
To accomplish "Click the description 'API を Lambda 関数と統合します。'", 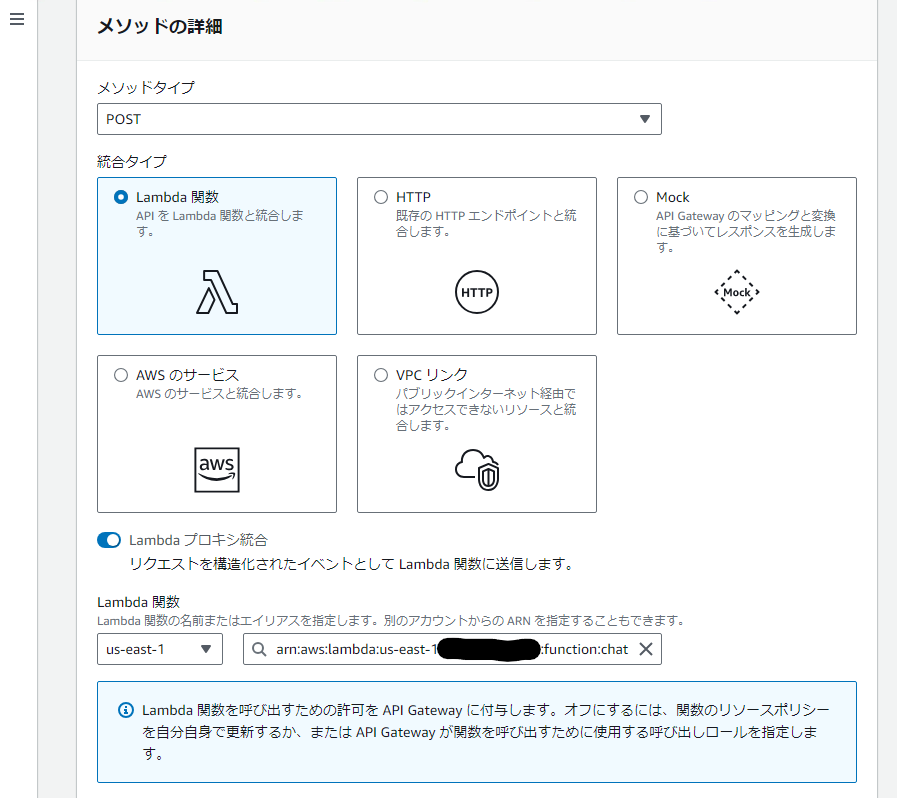I will (220, 223).
